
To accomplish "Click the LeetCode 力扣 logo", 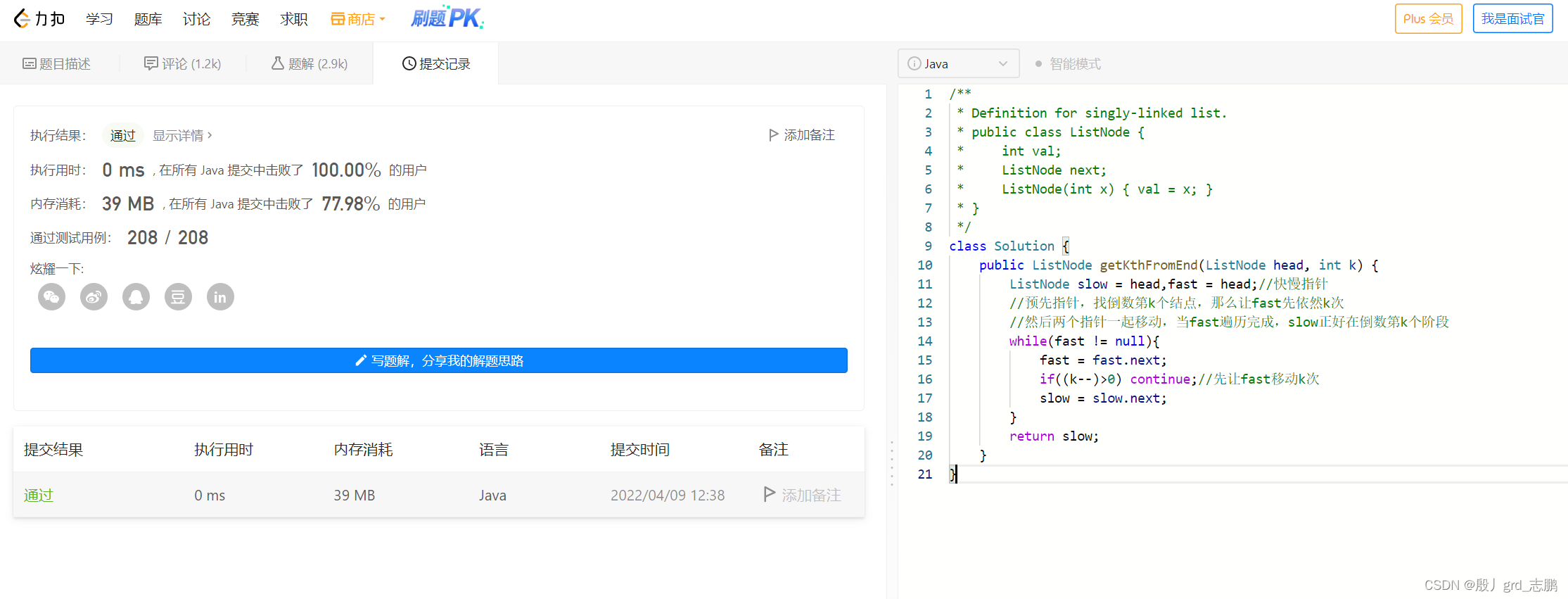I will [x=39, y=18].
